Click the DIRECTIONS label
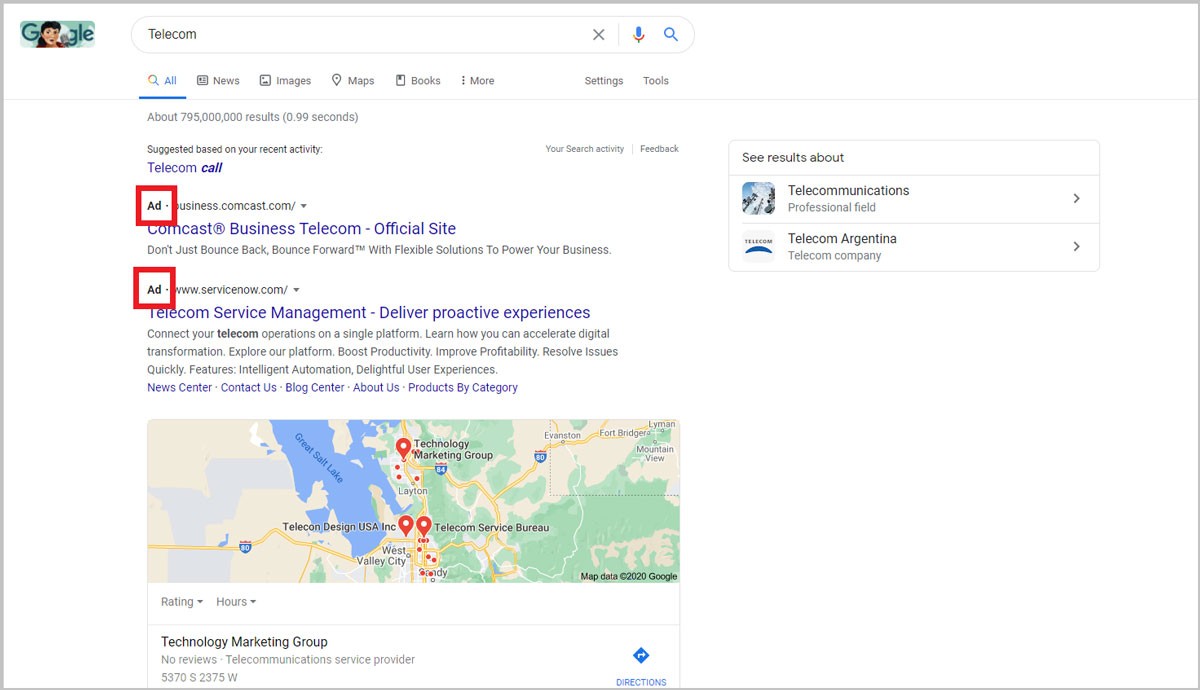The image size is (1200, 690). coord(641,682)
